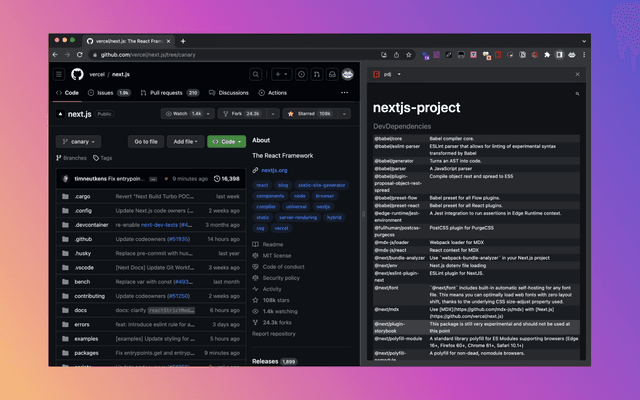Switch to the Pull requests tab

click(169, 93)
